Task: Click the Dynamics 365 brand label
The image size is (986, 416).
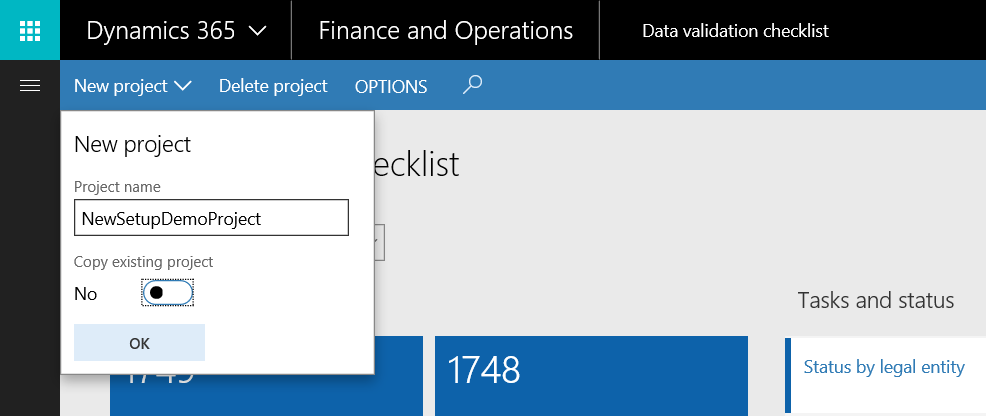Action: click(x=161, y=31)
